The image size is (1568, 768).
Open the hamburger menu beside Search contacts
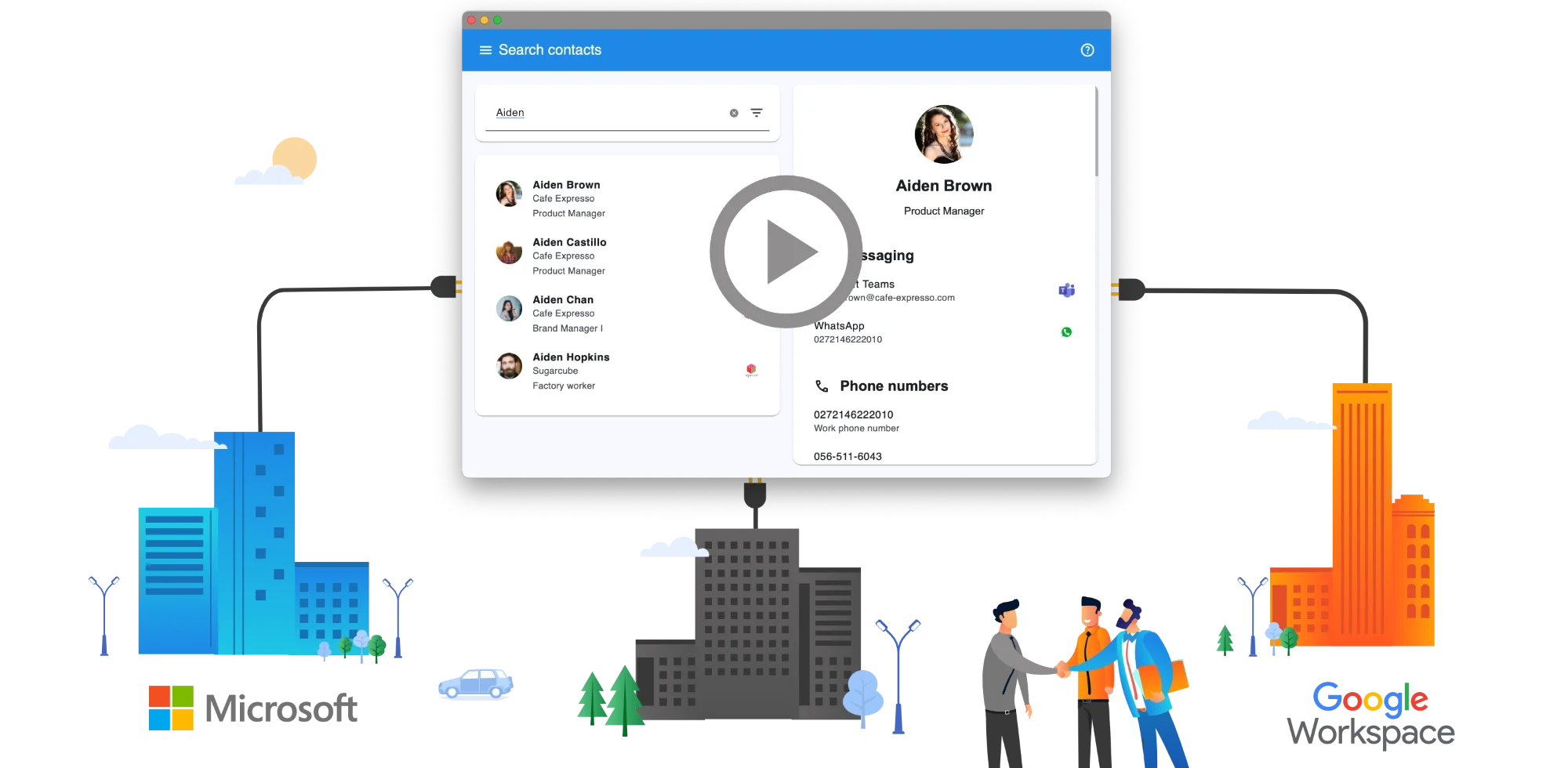click(485, 50)
